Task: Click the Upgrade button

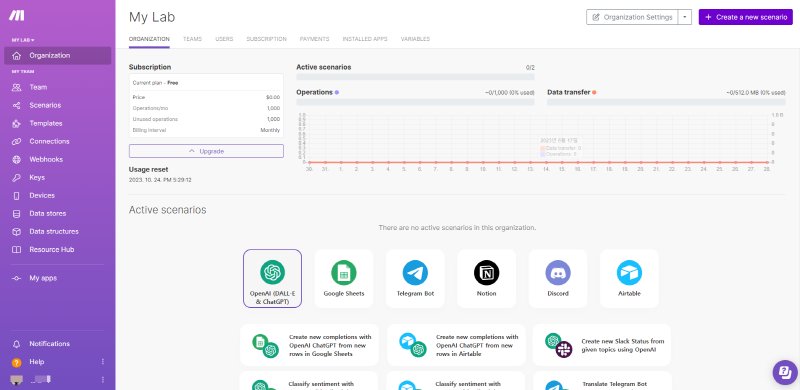Action: tap(206, 151)
